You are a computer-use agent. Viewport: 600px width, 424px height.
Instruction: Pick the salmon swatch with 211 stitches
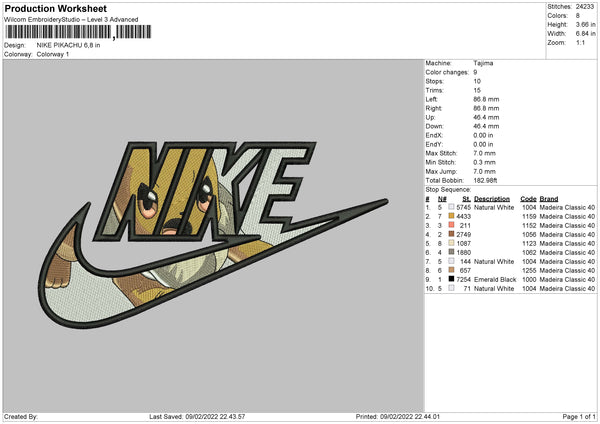[452, 225]
